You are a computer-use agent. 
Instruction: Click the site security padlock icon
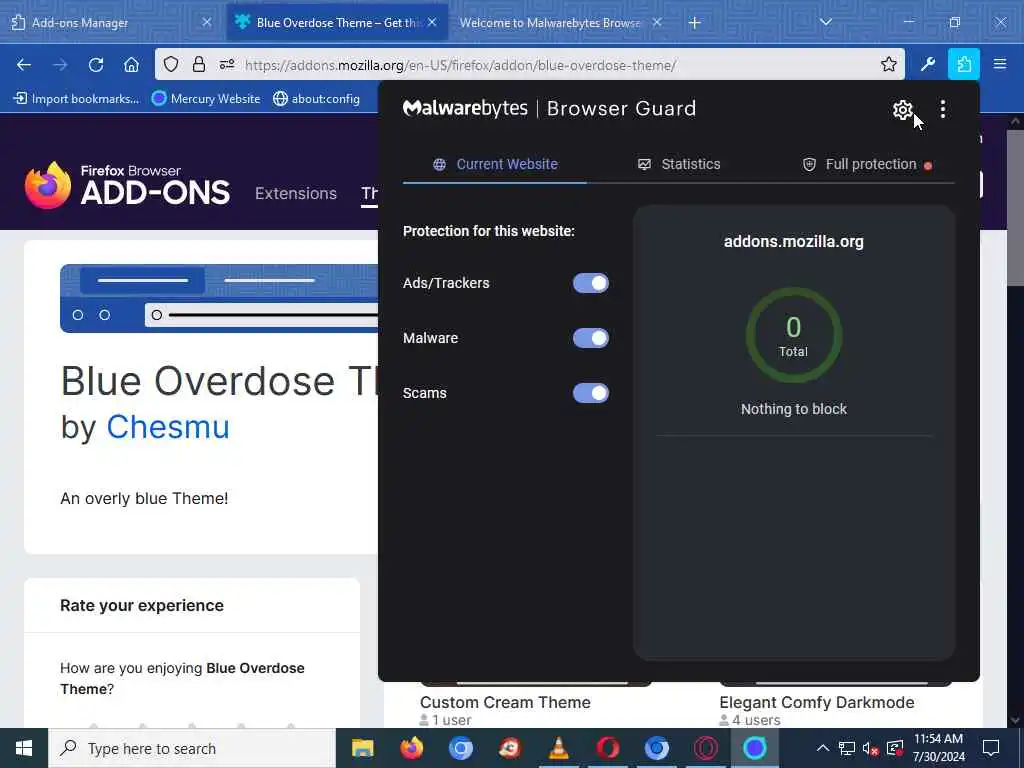point(199,64)
